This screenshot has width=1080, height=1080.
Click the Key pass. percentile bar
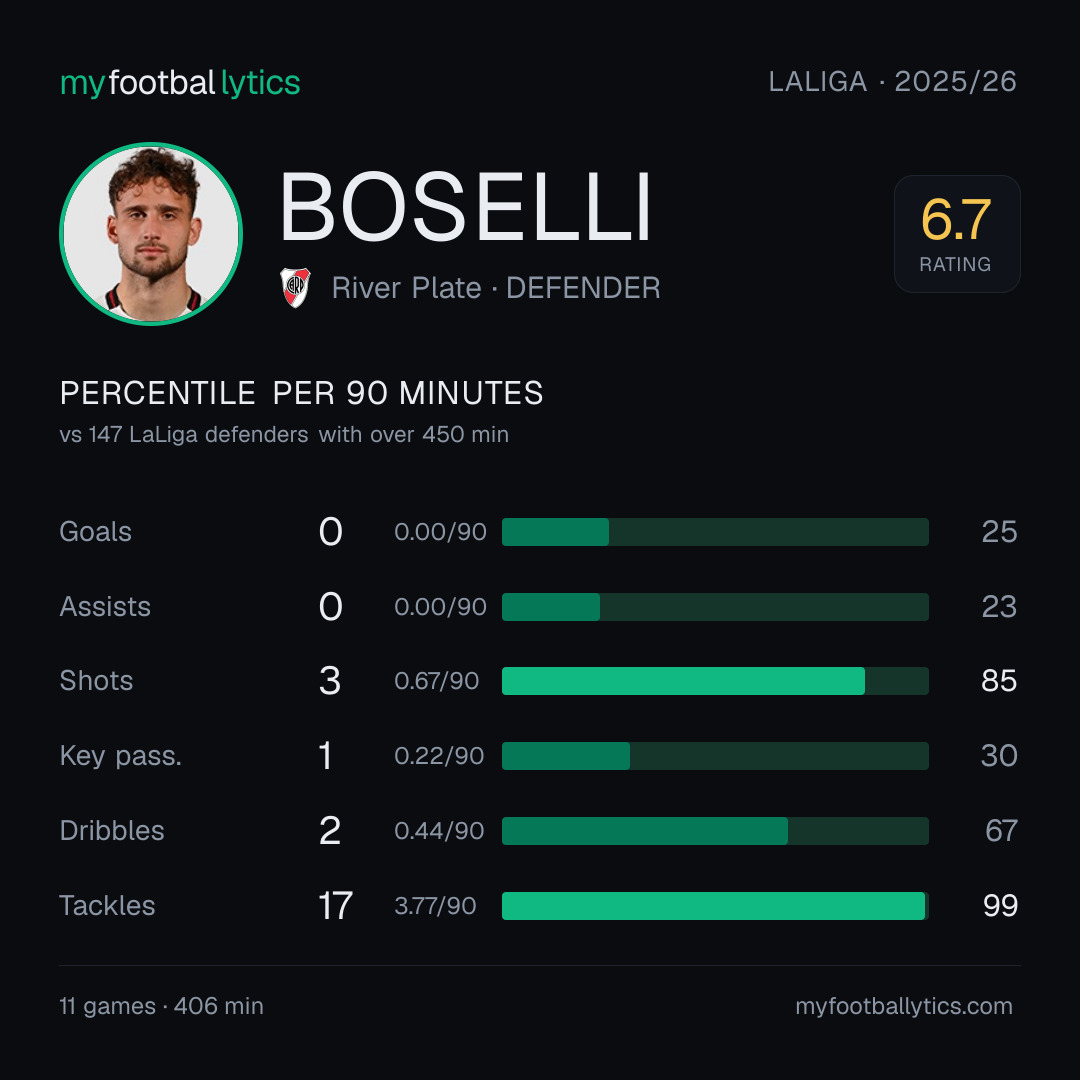point(715,756)
